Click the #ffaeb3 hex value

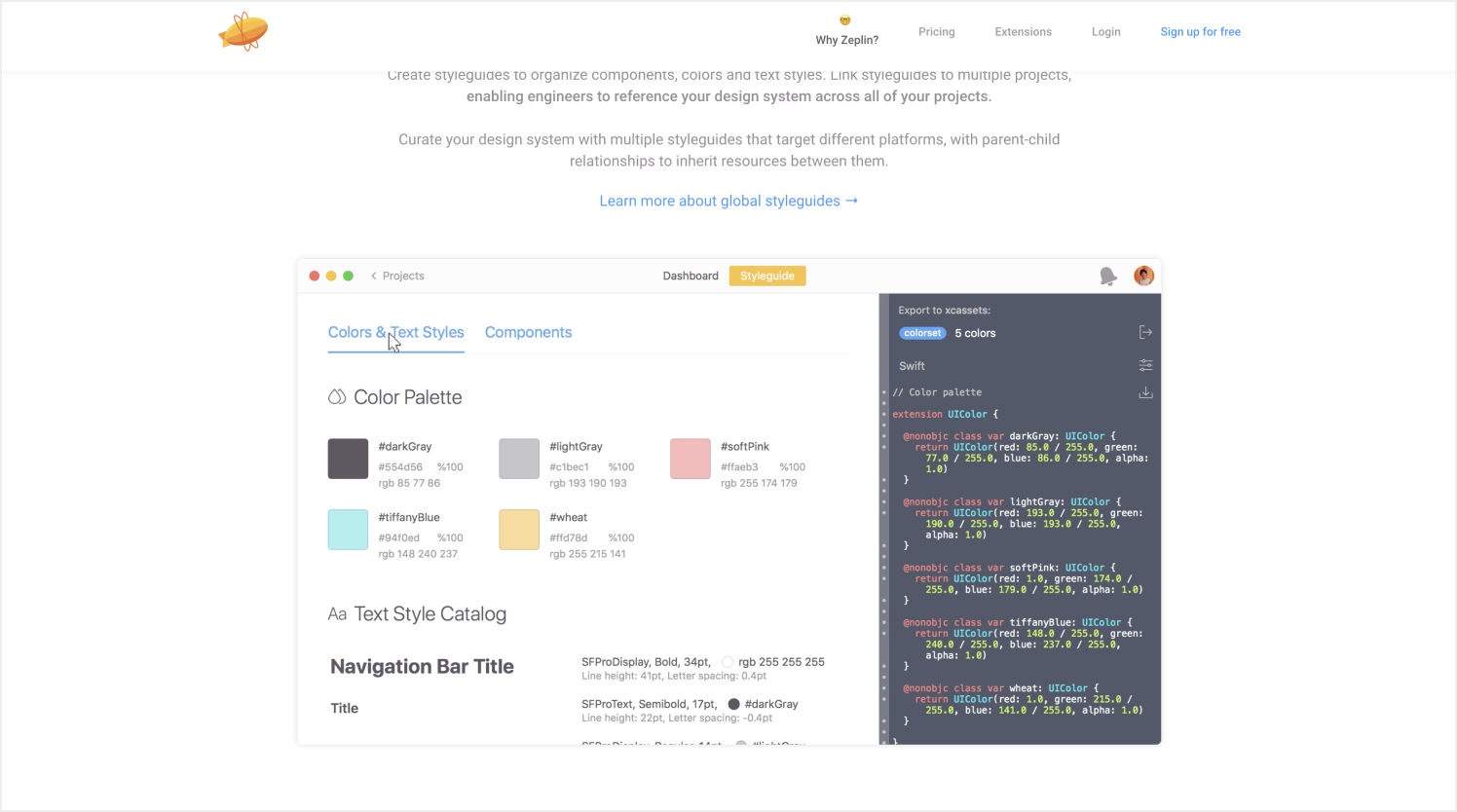point(739,467)
